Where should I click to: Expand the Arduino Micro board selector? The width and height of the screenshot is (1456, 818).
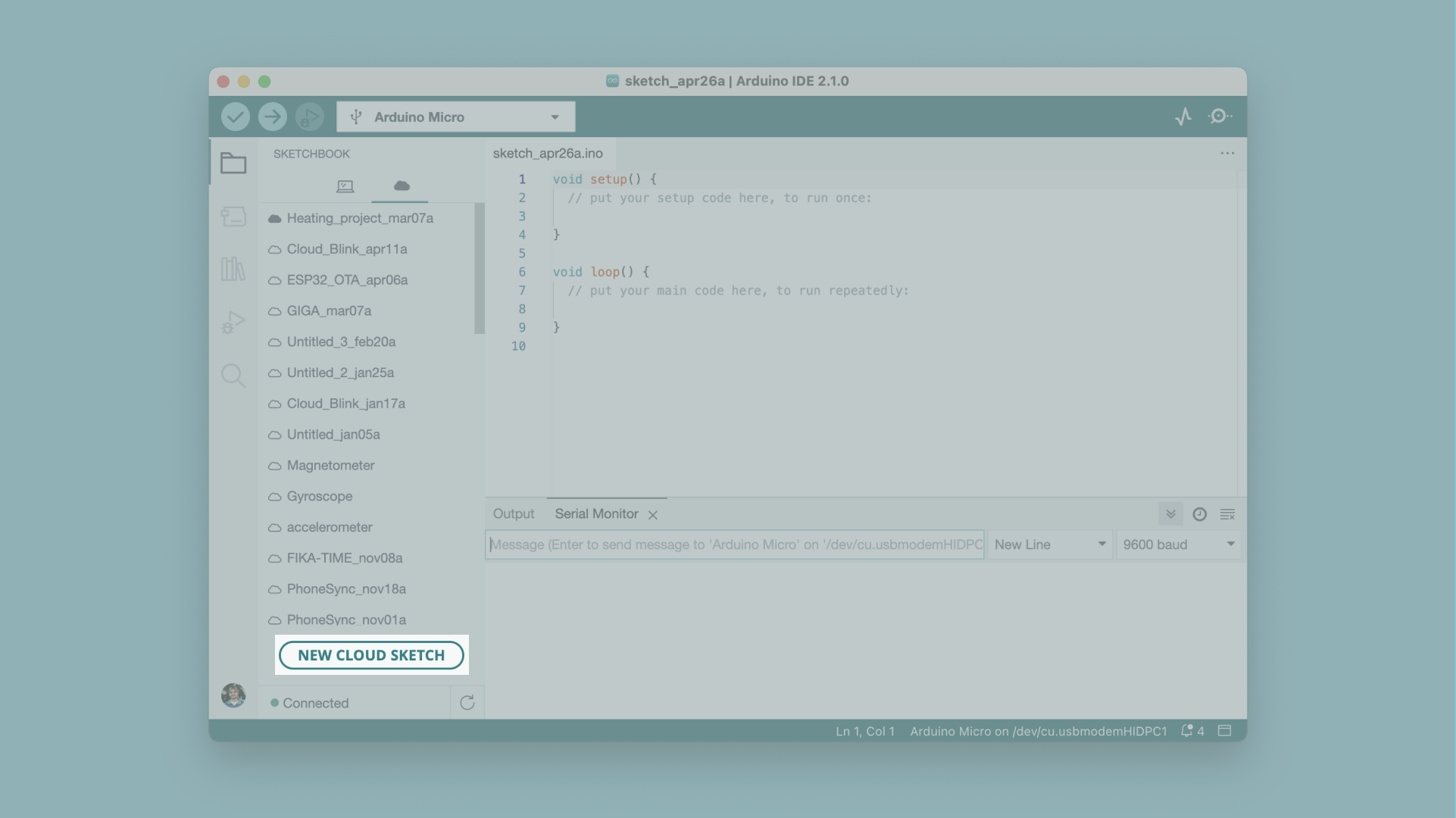click(455, 117)
